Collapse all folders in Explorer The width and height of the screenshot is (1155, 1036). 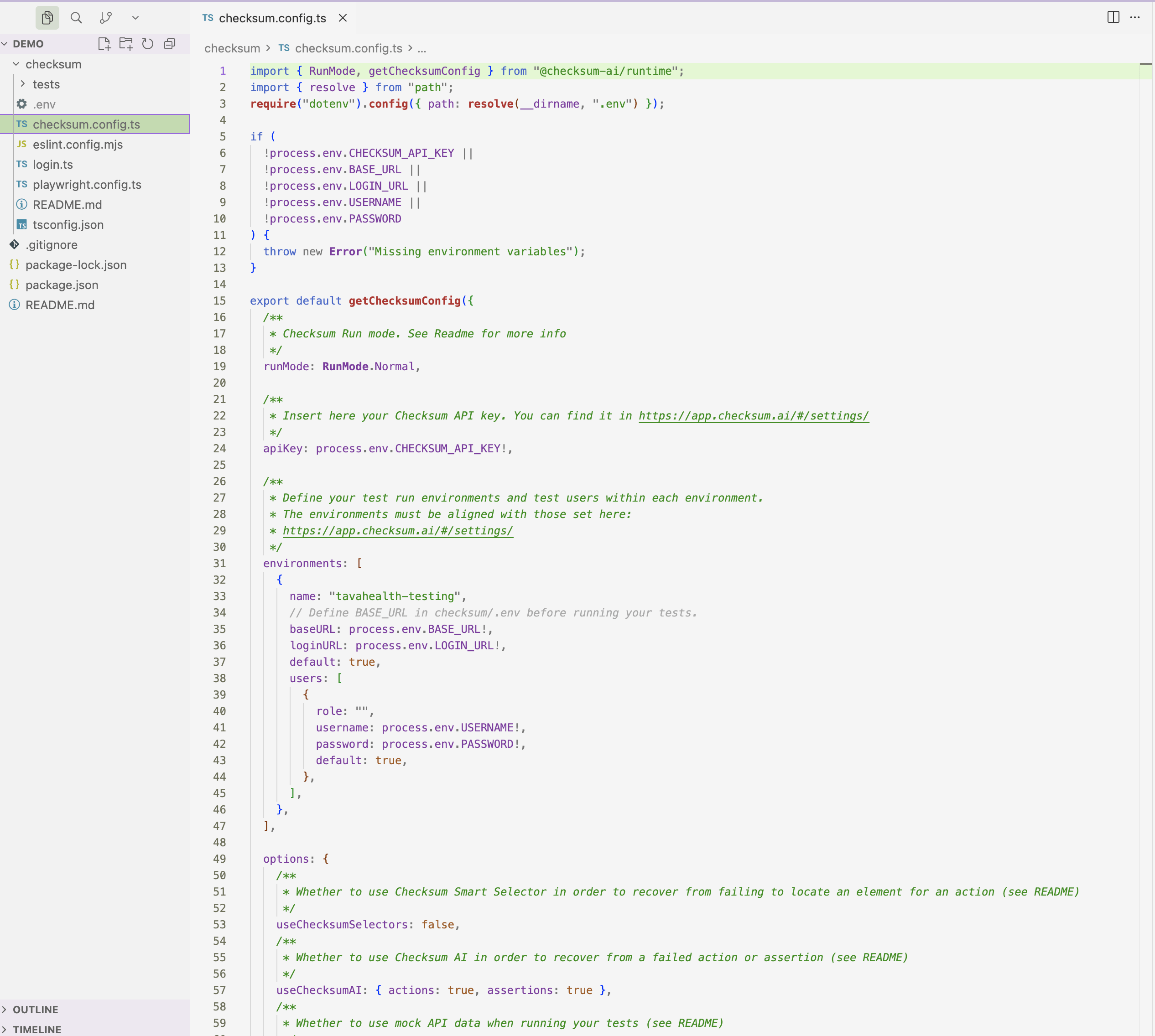170,44
